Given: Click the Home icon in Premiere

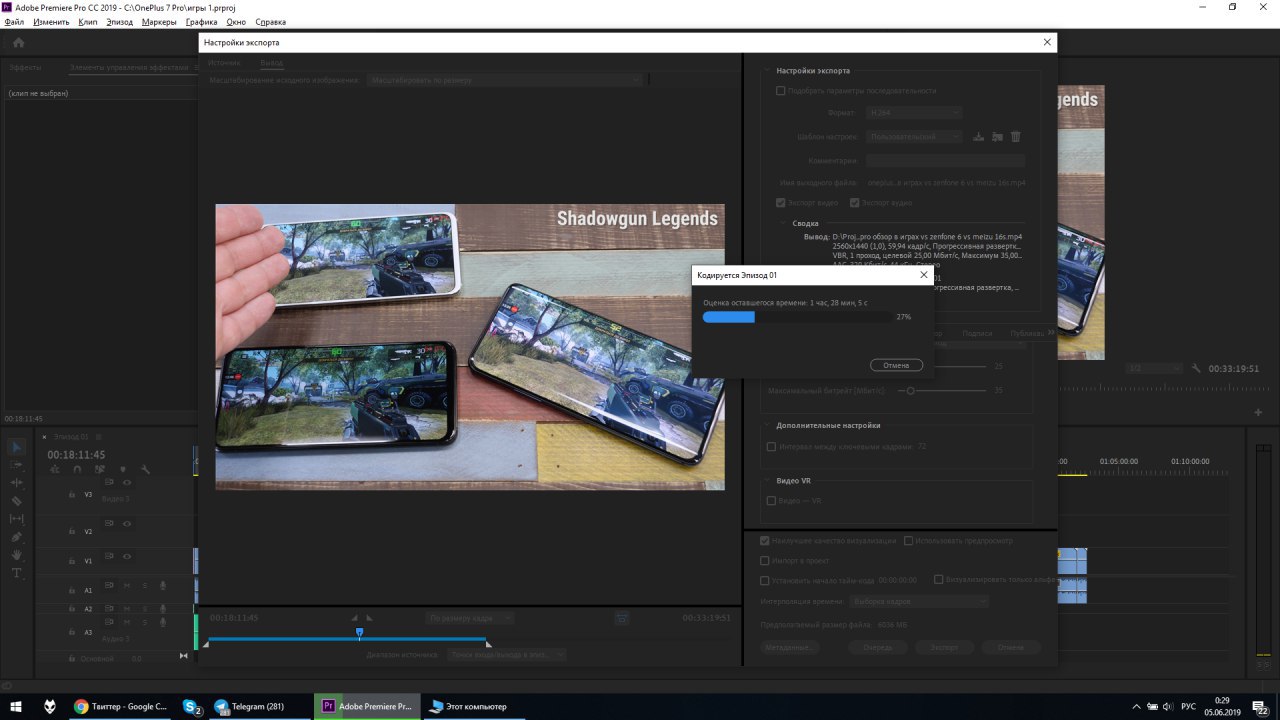Looking at the screenshot, I should coord(19,43).
